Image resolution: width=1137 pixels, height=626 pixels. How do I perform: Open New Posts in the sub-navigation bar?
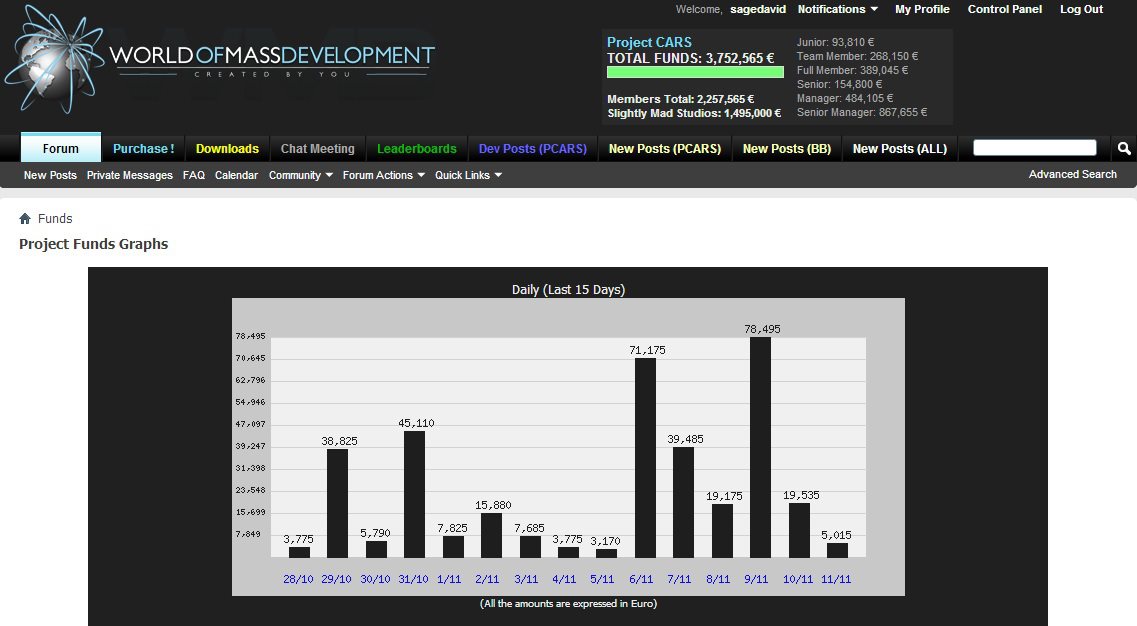[x=50, y=175]
